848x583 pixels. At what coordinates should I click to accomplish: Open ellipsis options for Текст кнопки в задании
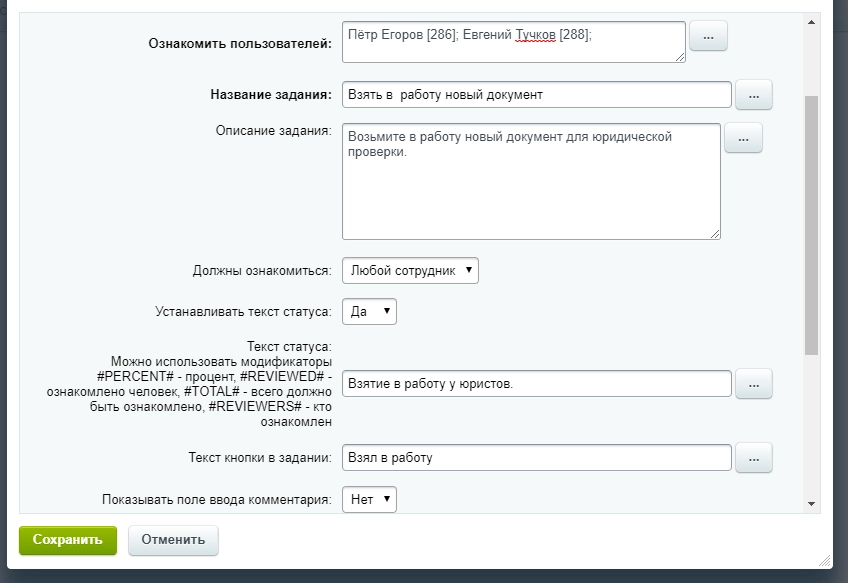pyautogui.click(x=754, y=457)
